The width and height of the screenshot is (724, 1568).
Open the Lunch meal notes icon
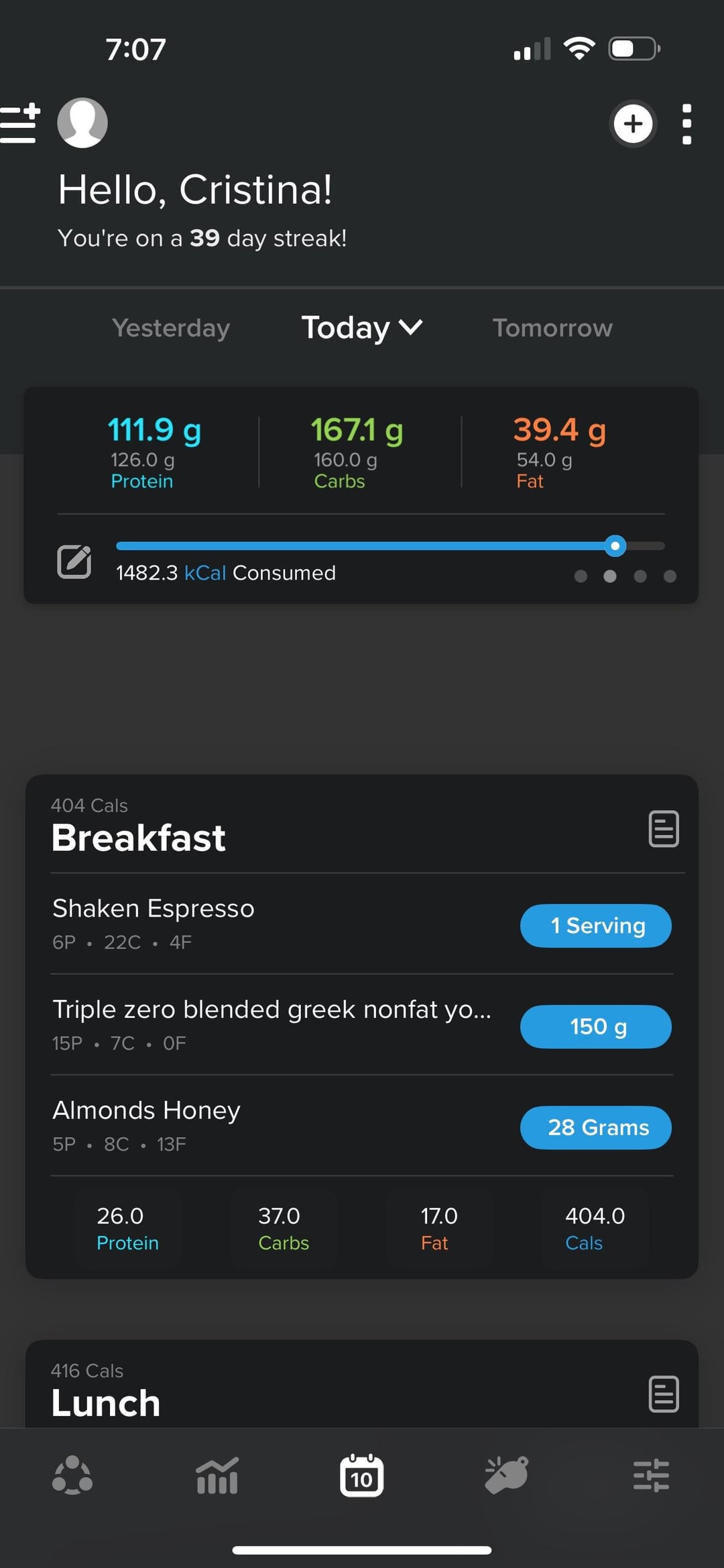(x=664, y=1394)
